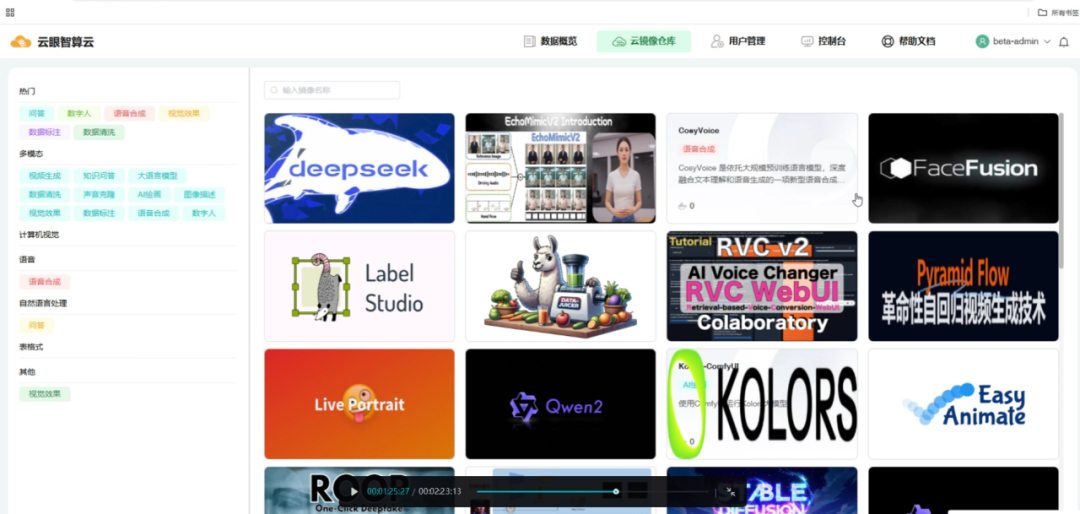Open the apps grid icon in browser bar
The width and height of the screenshot is (1080, 514).
pos(10,12)
